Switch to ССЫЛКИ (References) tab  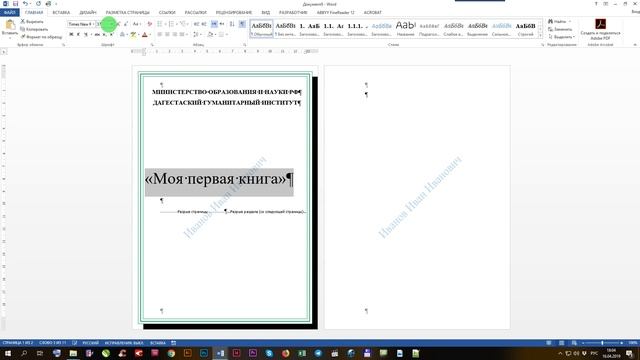[x=167, y=13]
